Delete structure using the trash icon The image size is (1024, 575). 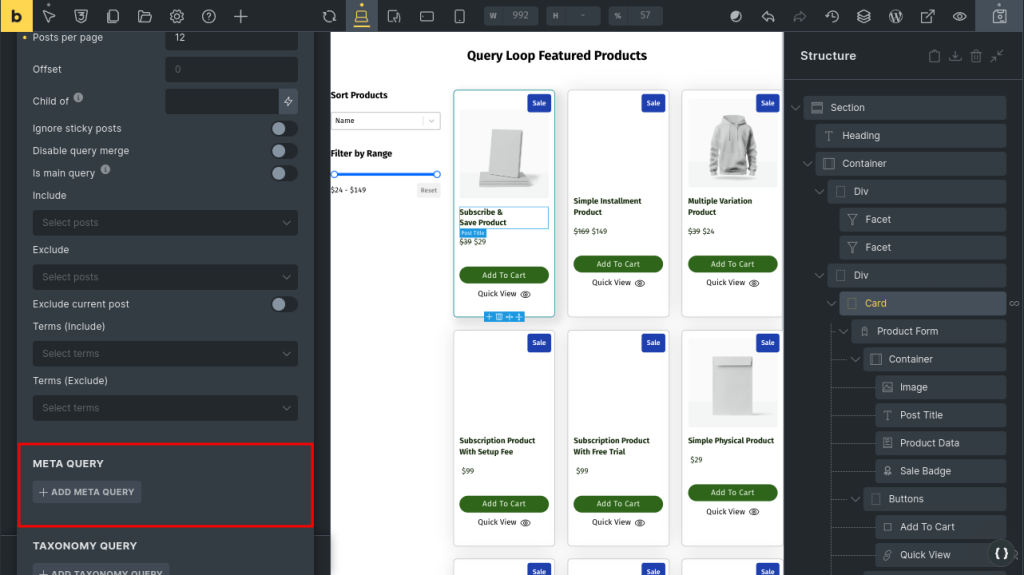click(x=976, y=56)
